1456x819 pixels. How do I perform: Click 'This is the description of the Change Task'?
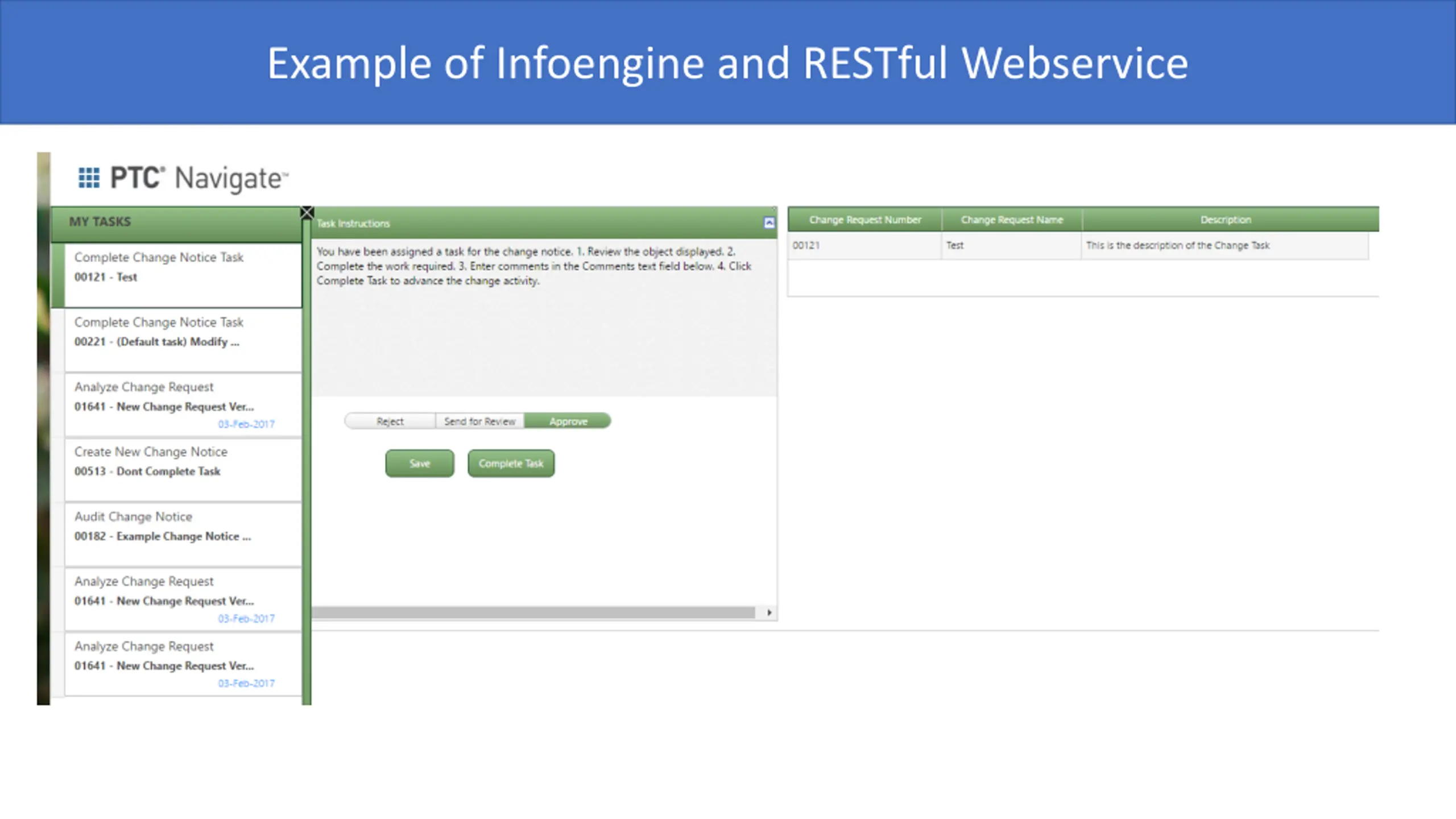pos(1177,246)
